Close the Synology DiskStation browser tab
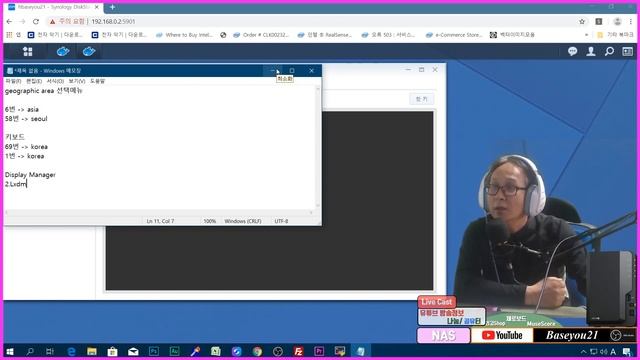The width and height of the screenshot is (640, 360). coord(97,7)
